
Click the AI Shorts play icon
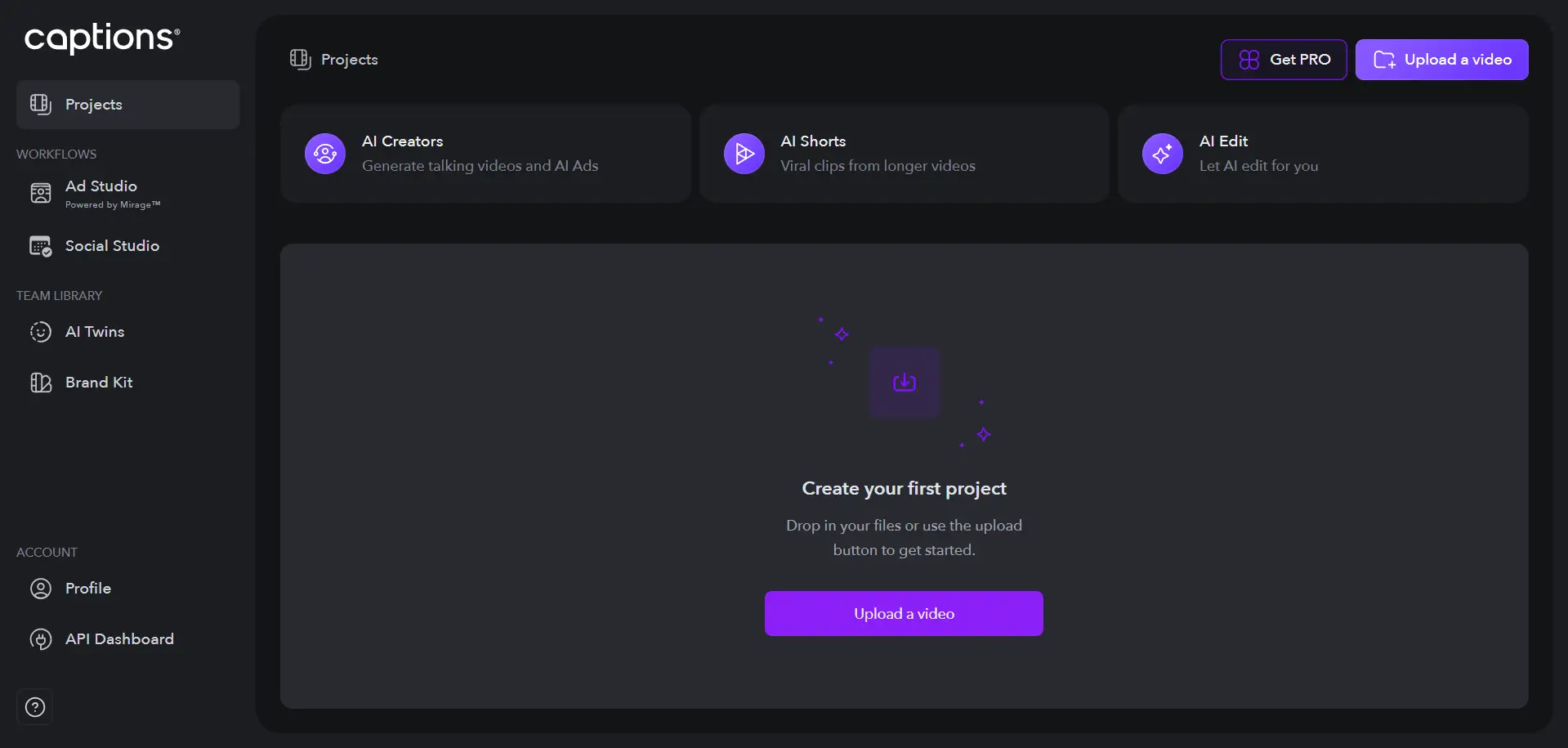click(744, 153)
